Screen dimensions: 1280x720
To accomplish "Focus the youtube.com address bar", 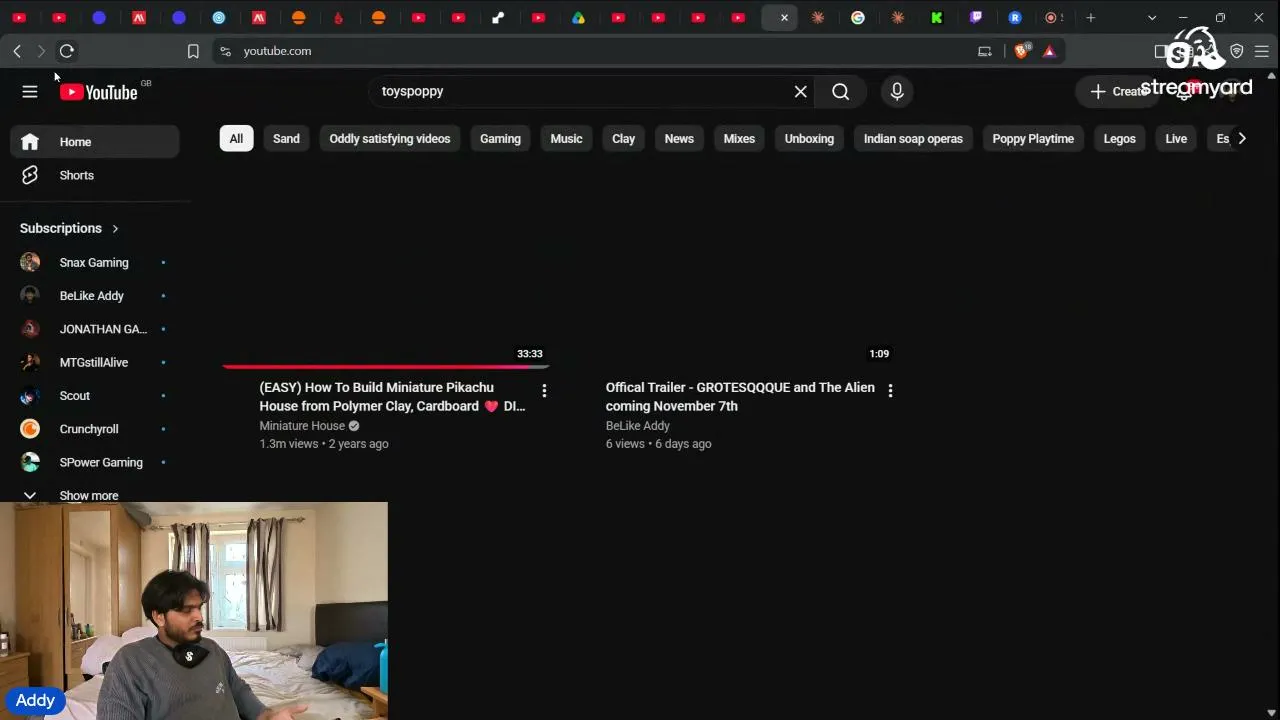I will coord(600,51).
